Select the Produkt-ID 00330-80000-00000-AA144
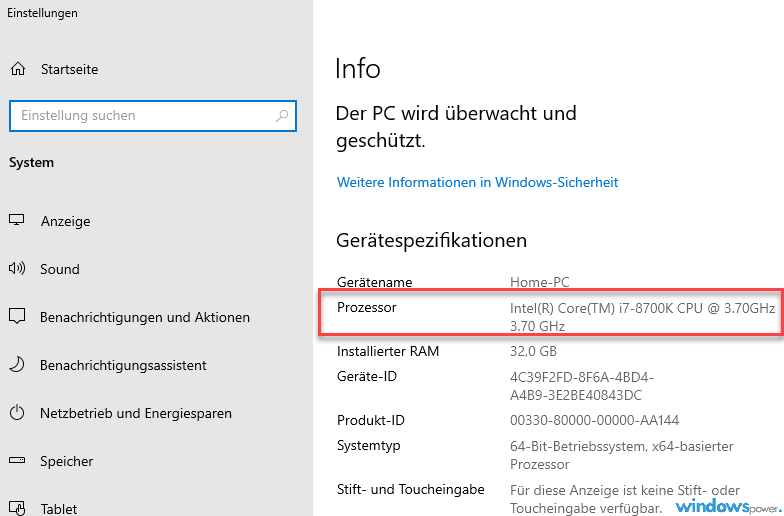Screen dimensions: 784x516 point(594,420)
